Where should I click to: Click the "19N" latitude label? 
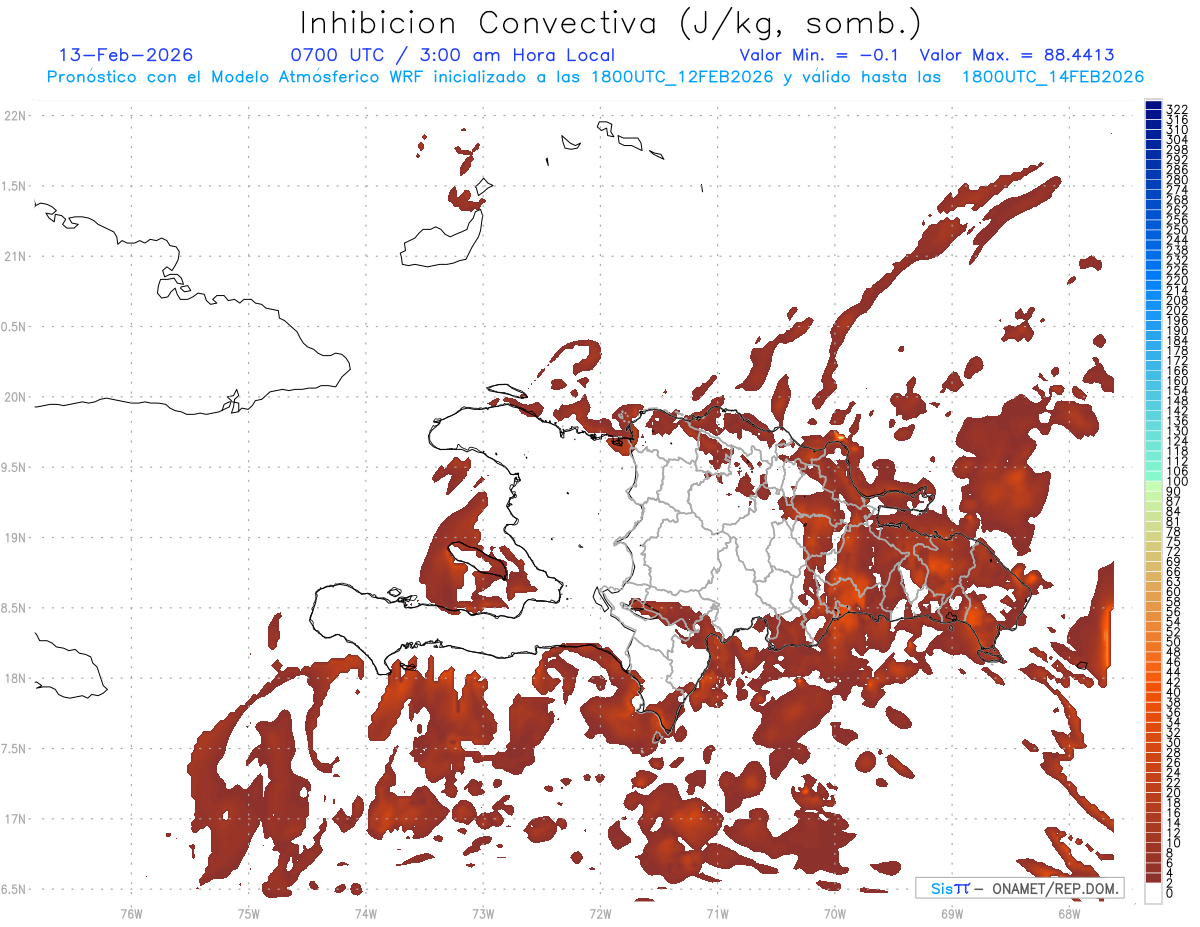tap(15, 538)
